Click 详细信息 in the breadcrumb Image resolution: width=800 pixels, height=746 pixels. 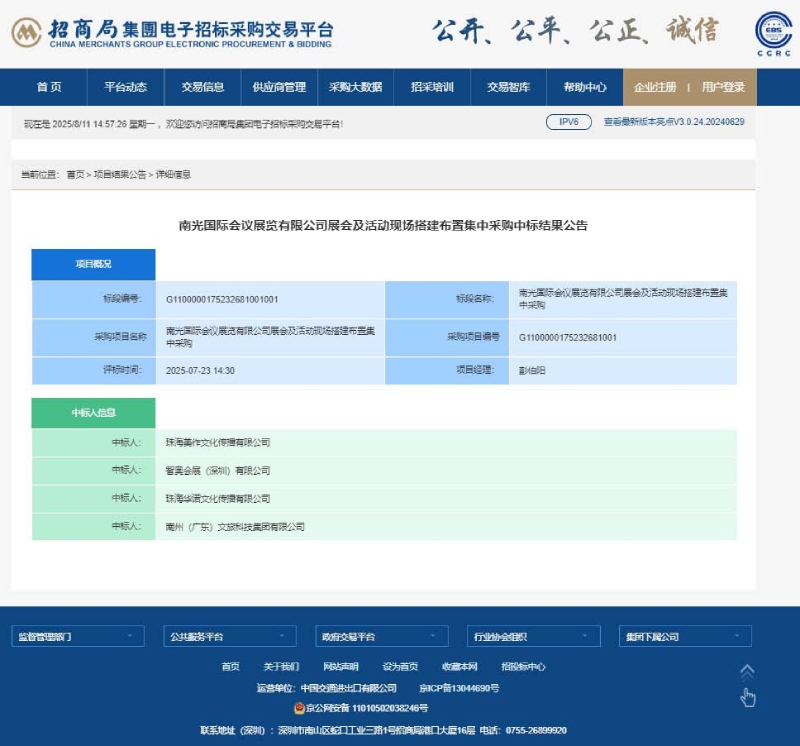click(173, 175)
